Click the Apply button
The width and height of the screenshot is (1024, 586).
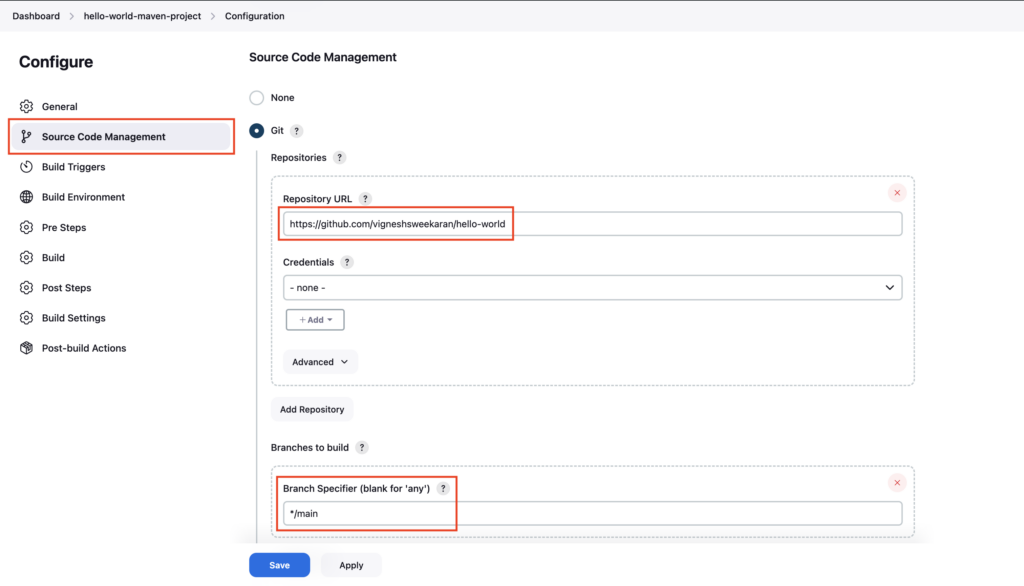[x=351, y=565]
